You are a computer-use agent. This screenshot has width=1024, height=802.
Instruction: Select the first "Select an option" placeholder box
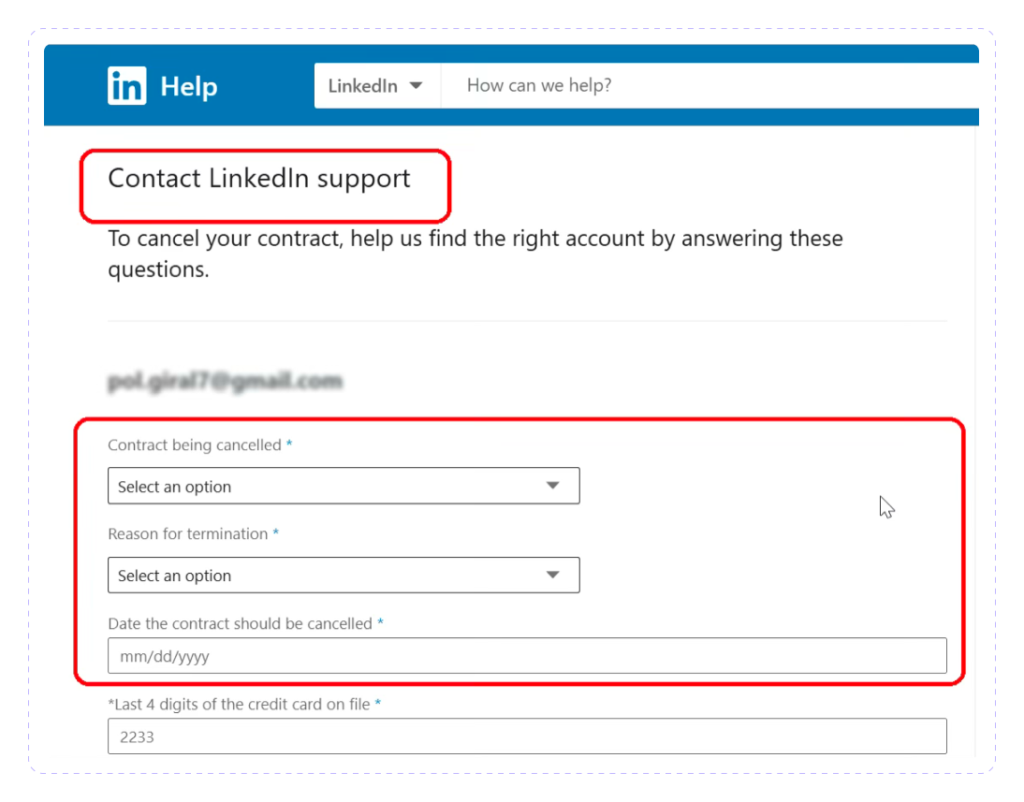point(343,485)
